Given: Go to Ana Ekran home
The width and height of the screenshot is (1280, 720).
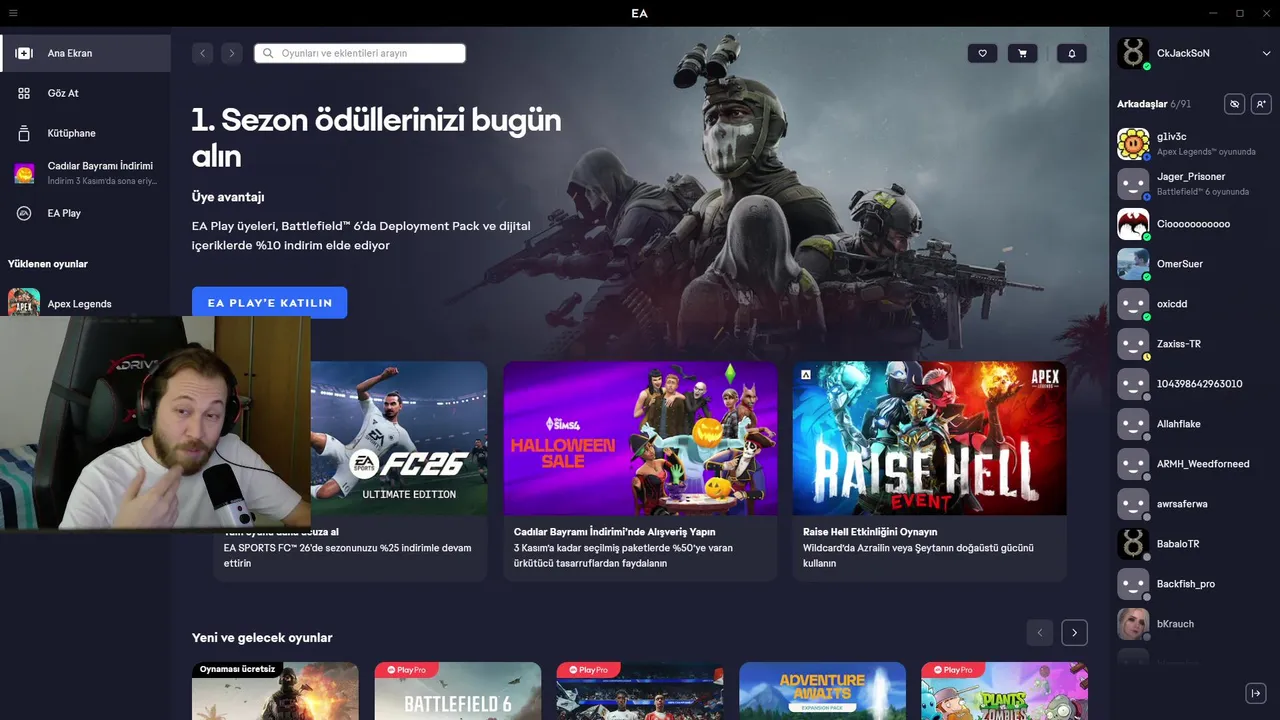Looking at the screenshot, I should click(85, 53).
